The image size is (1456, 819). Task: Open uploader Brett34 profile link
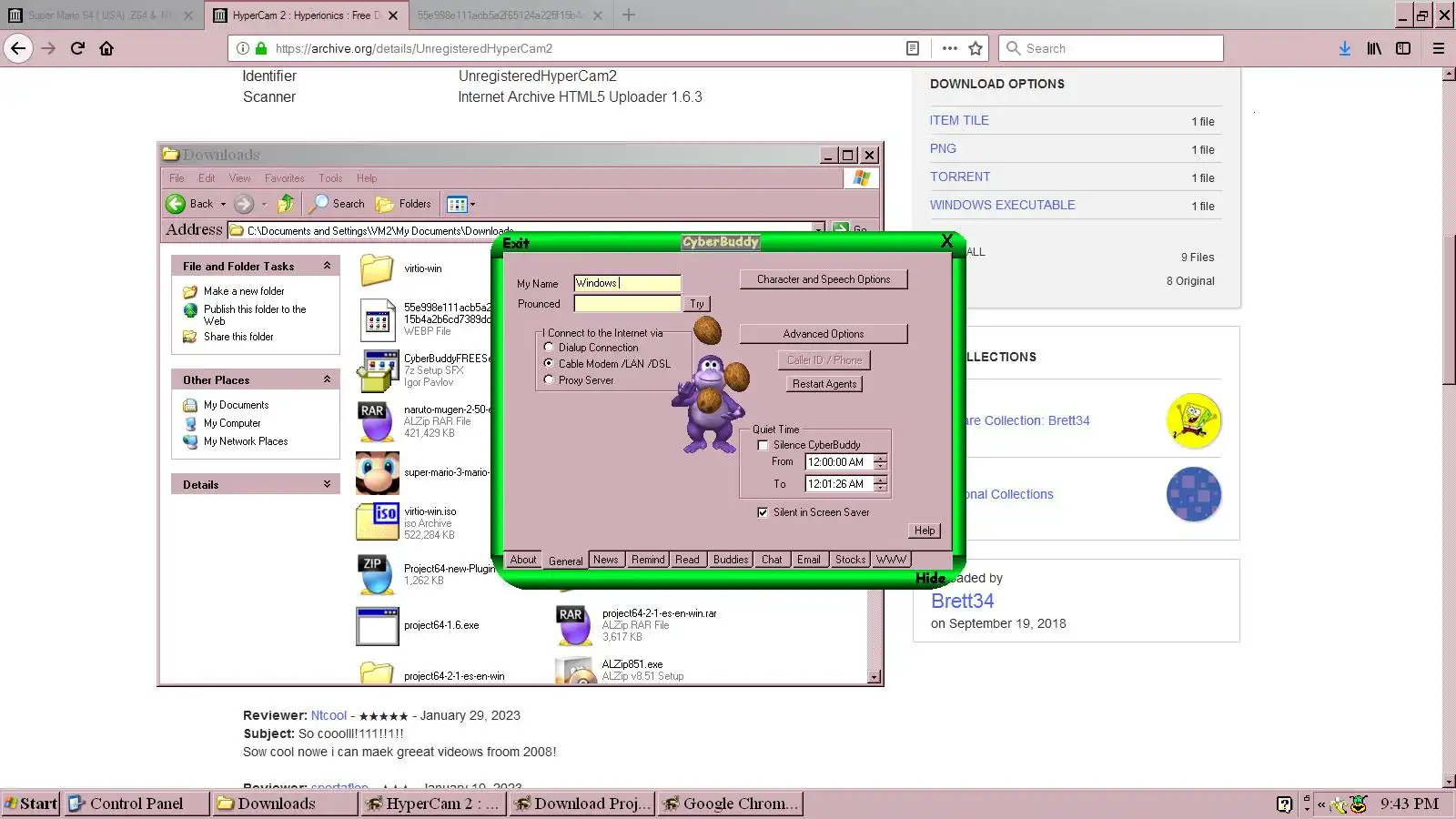[963, 601]
